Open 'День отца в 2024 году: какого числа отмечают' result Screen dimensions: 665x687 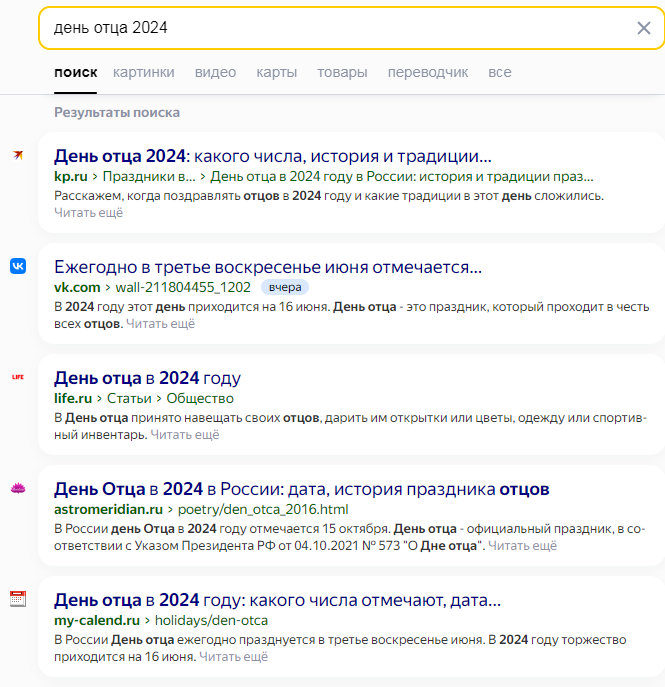point(277,600)
